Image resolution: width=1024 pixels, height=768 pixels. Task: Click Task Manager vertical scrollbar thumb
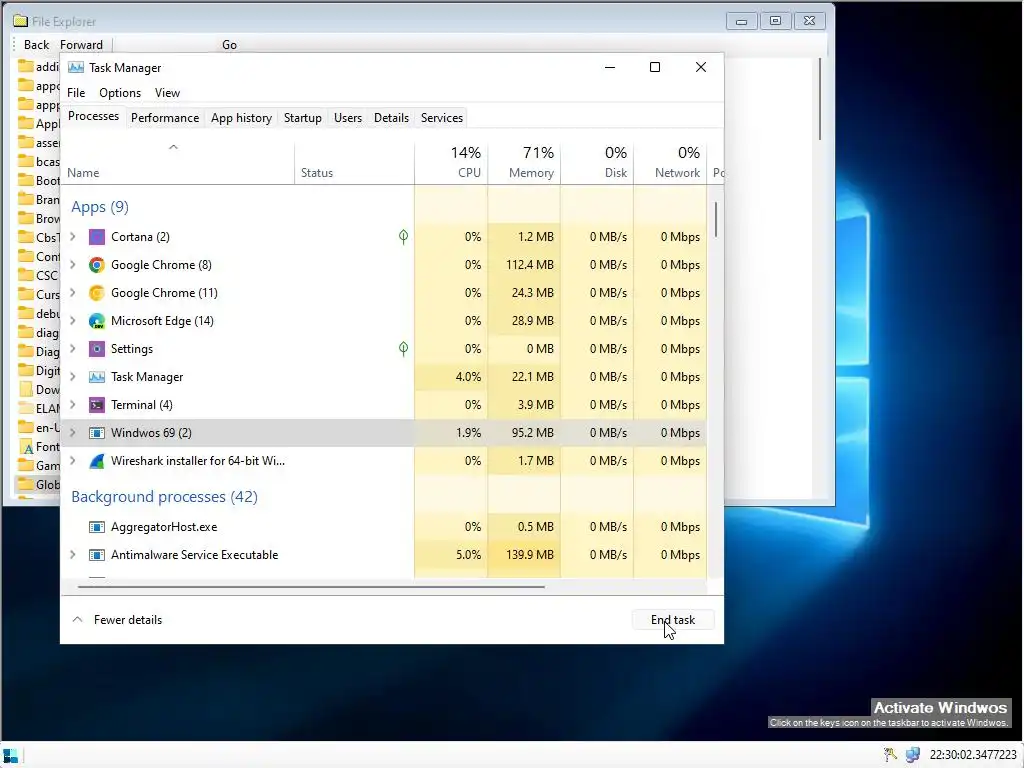pos(716,219)
